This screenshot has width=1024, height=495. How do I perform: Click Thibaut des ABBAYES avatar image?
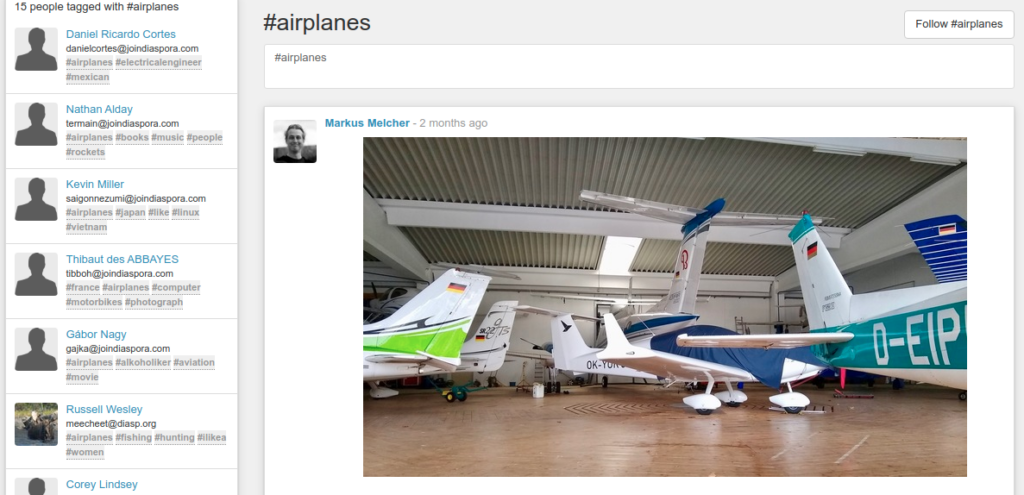[x=37, y=274]
